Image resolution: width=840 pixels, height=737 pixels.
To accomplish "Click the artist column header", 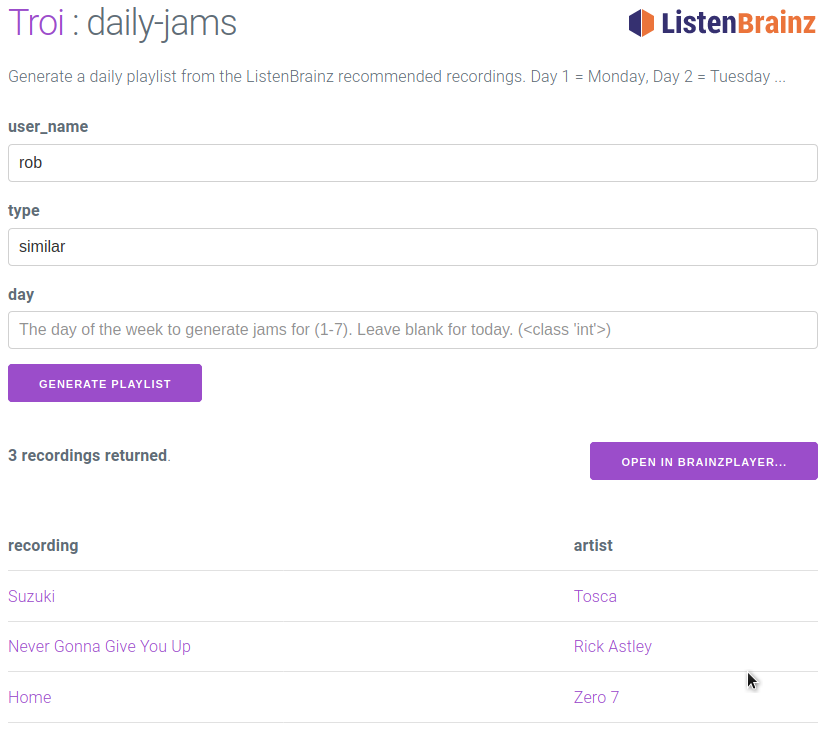I will pyautogui.click(x=593, y=545).
